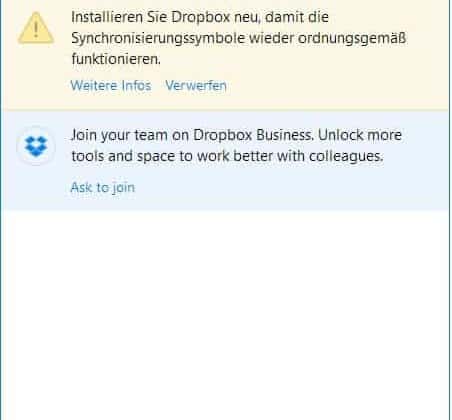Click the word 'ordnungsgemäß' in the warning text
The image size is (452, 420).
click(x=352, y=38)
